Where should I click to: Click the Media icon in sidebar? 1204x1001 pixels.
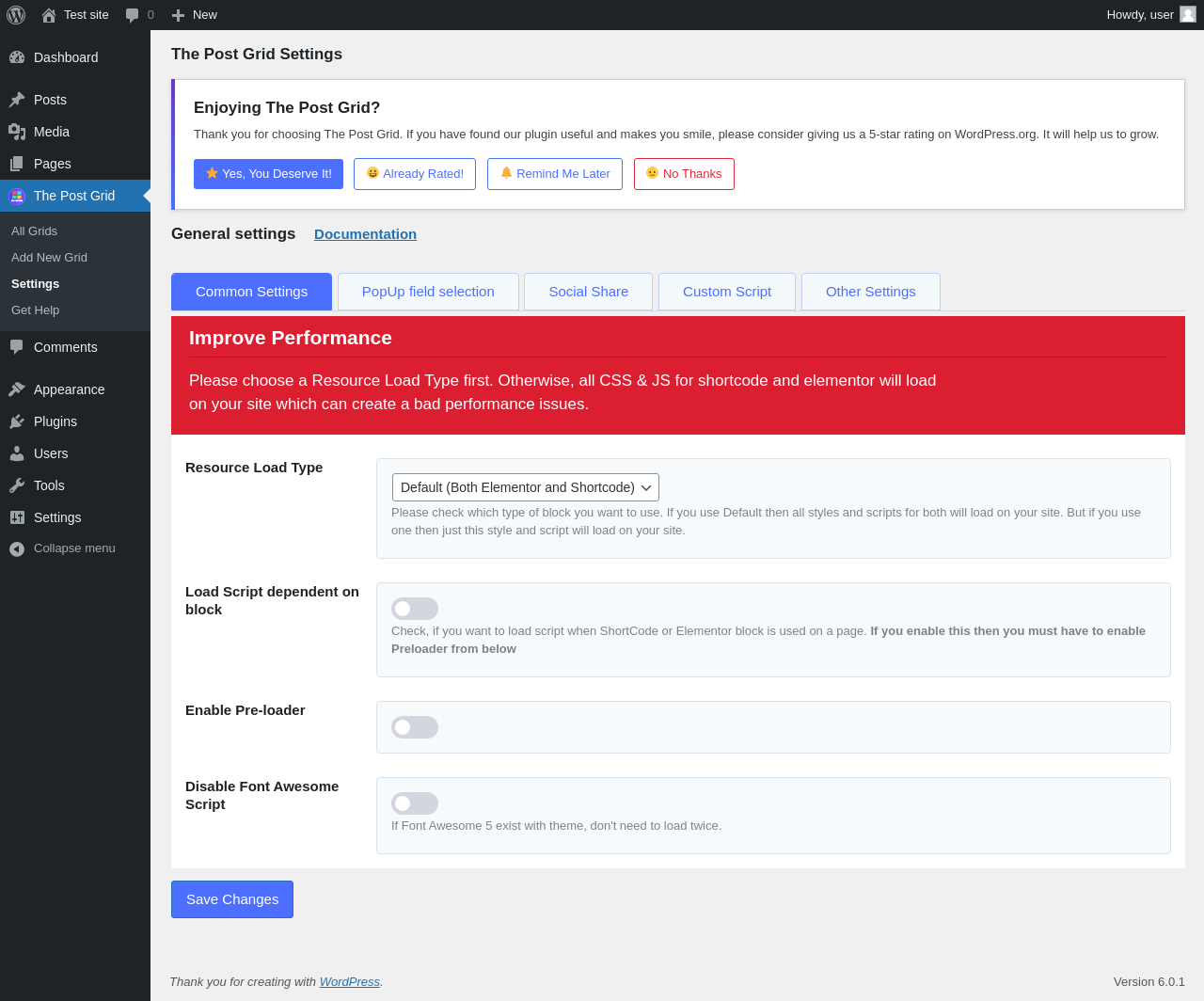17,132
